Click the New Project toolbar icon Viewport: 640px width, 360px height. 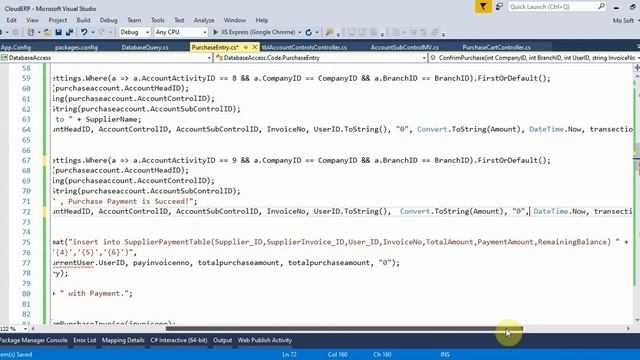pos(31,32)
